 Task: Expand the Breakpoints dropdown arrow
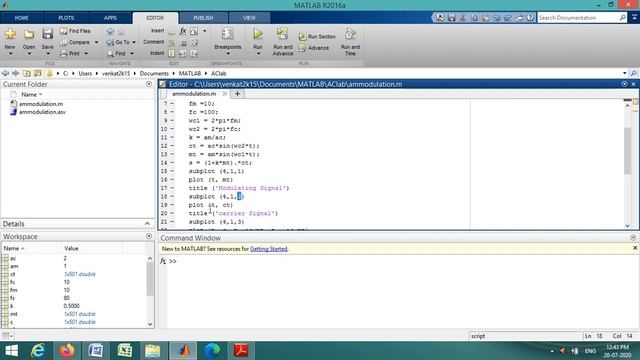click(228, 54)
